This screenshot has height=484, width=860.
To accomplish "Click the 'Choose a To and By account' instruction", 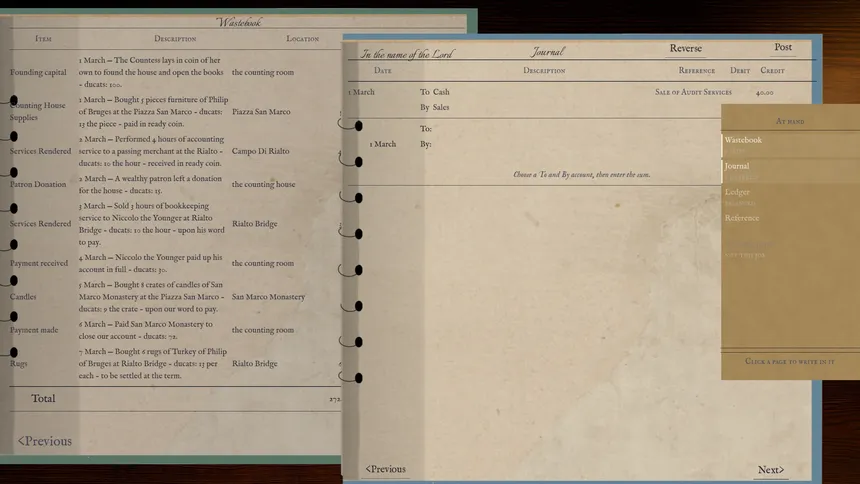I will click(581, 175).
